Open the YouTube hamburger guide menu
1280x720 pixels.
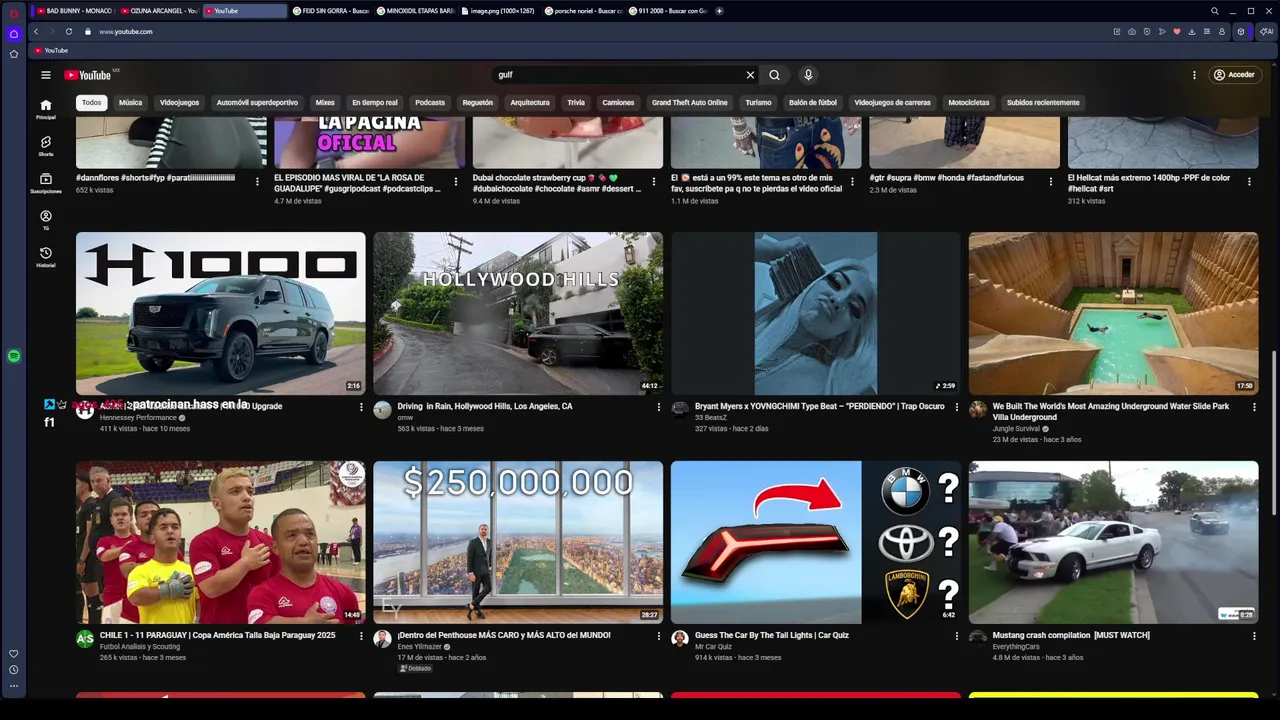(x=45, y=75)
